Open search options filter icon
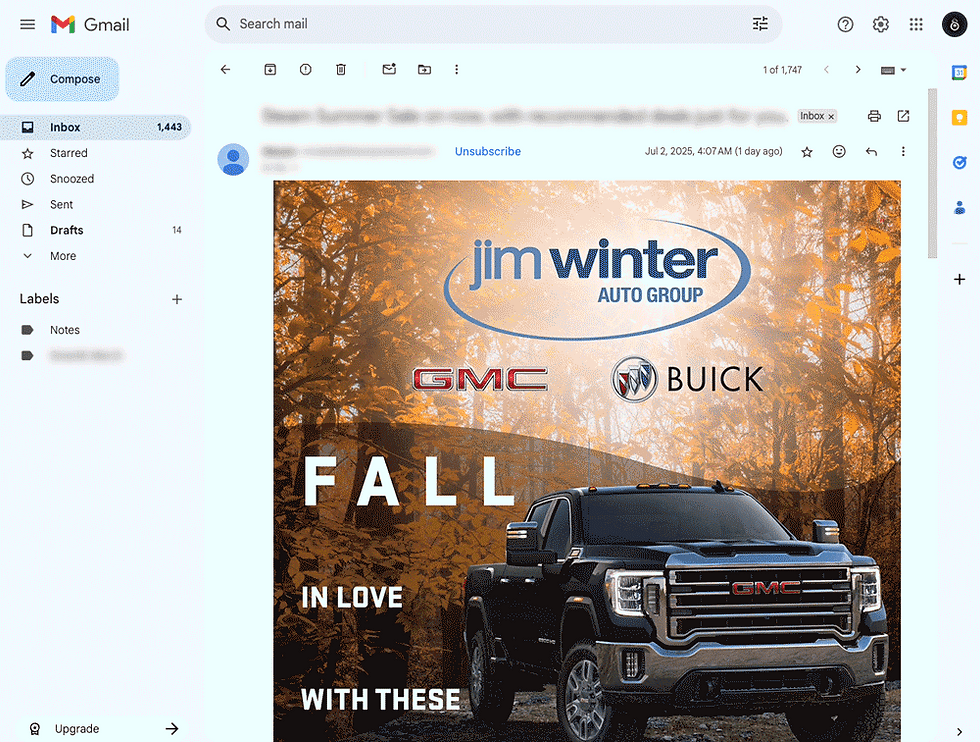The image size is (980, 742). (760, 24)
